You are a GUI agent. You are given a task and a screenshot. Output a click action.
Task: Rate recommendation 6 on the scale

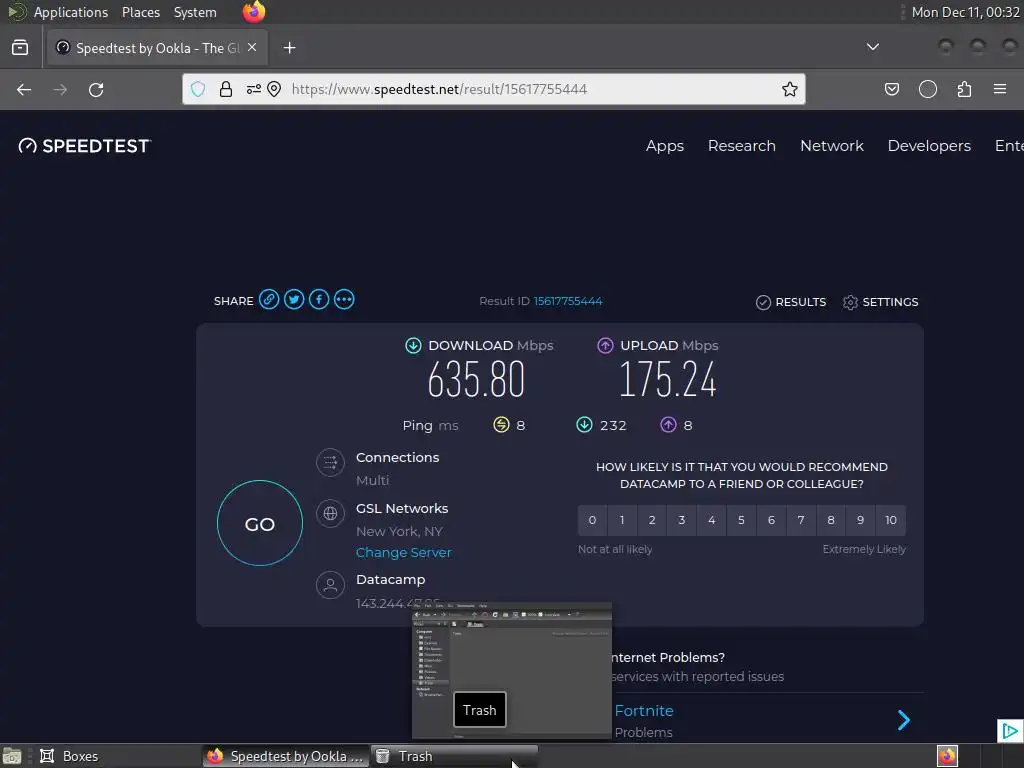tap(771, 520)
